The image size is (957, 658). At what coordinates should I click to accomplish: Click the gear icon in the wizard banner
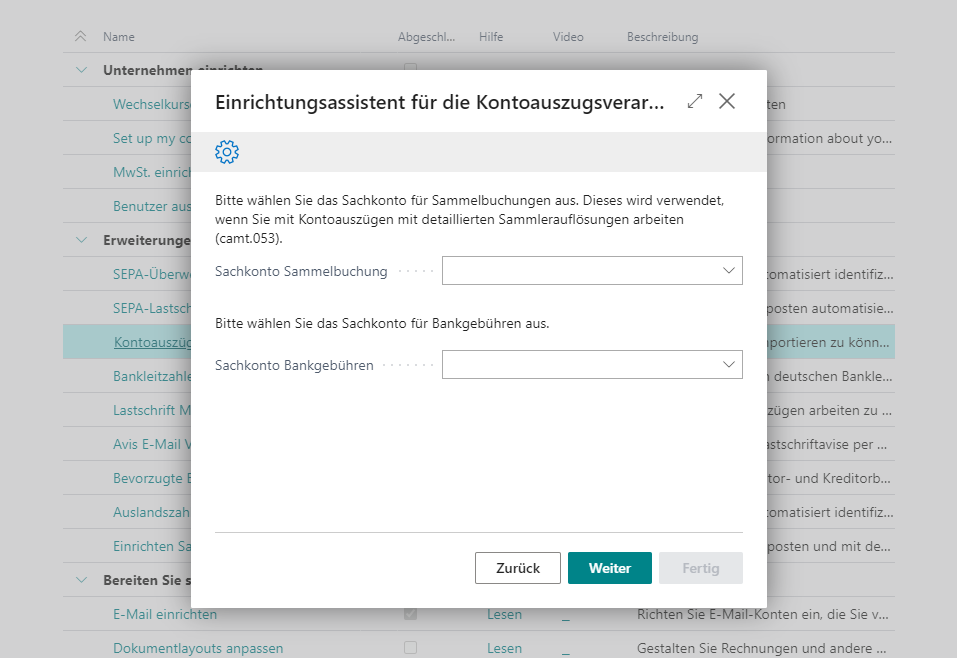(x=227, y=152)
